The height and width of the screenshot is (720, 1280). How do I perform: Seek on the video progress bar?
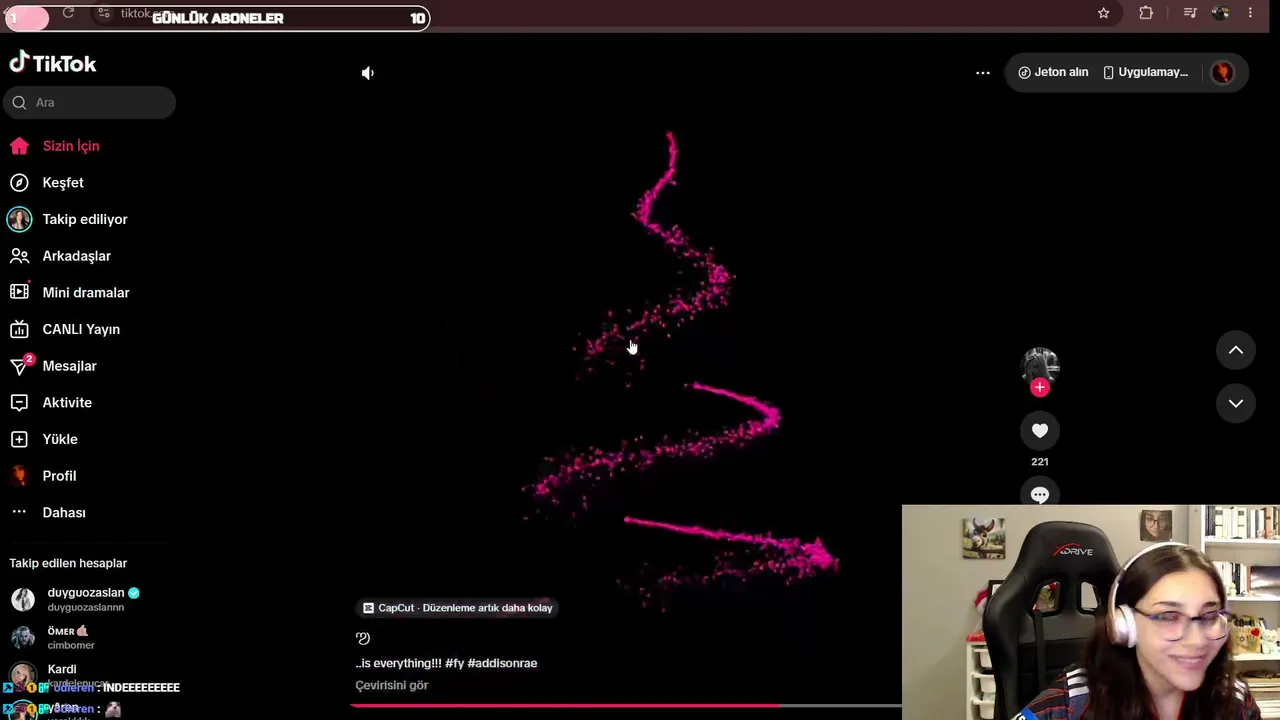[x=626, y=706]
